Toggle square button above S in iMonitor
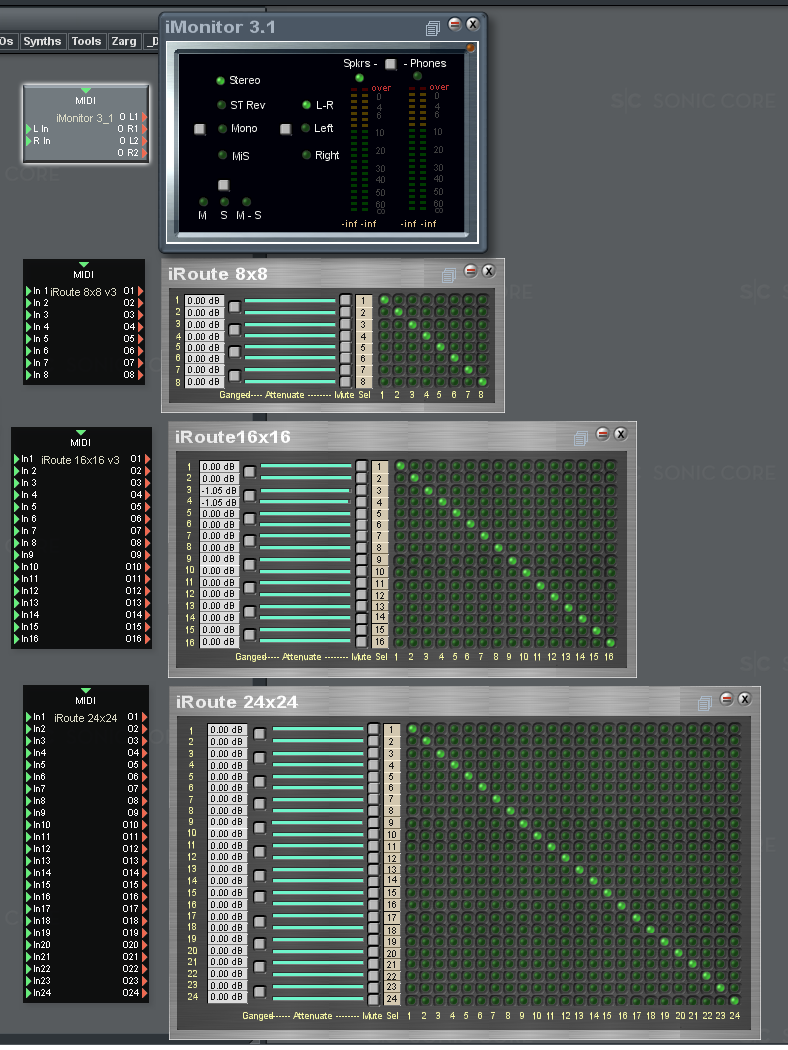The width and height of the screenshot is (788, 1050). pyautogui.click(x=224, y=185)
